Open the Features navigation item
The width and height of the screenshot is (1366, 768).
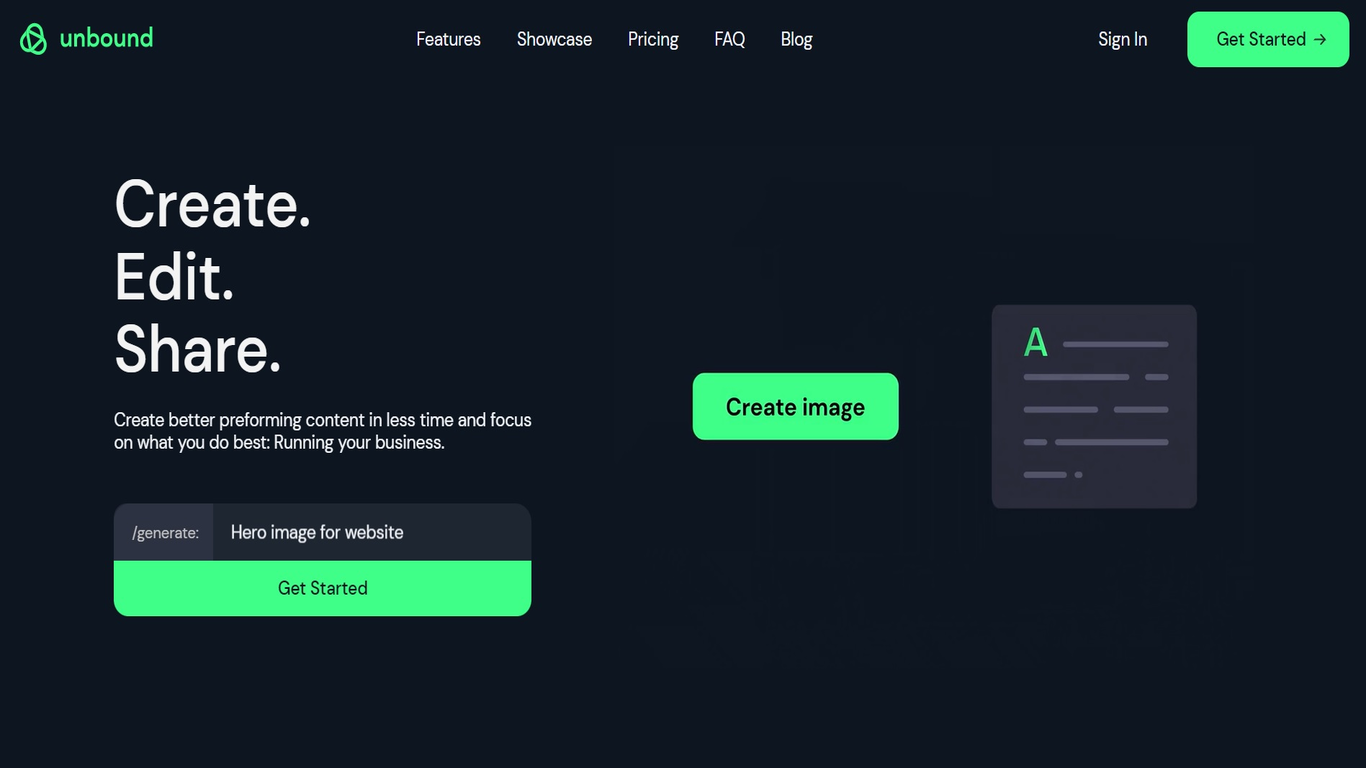[x=448, y=39]
